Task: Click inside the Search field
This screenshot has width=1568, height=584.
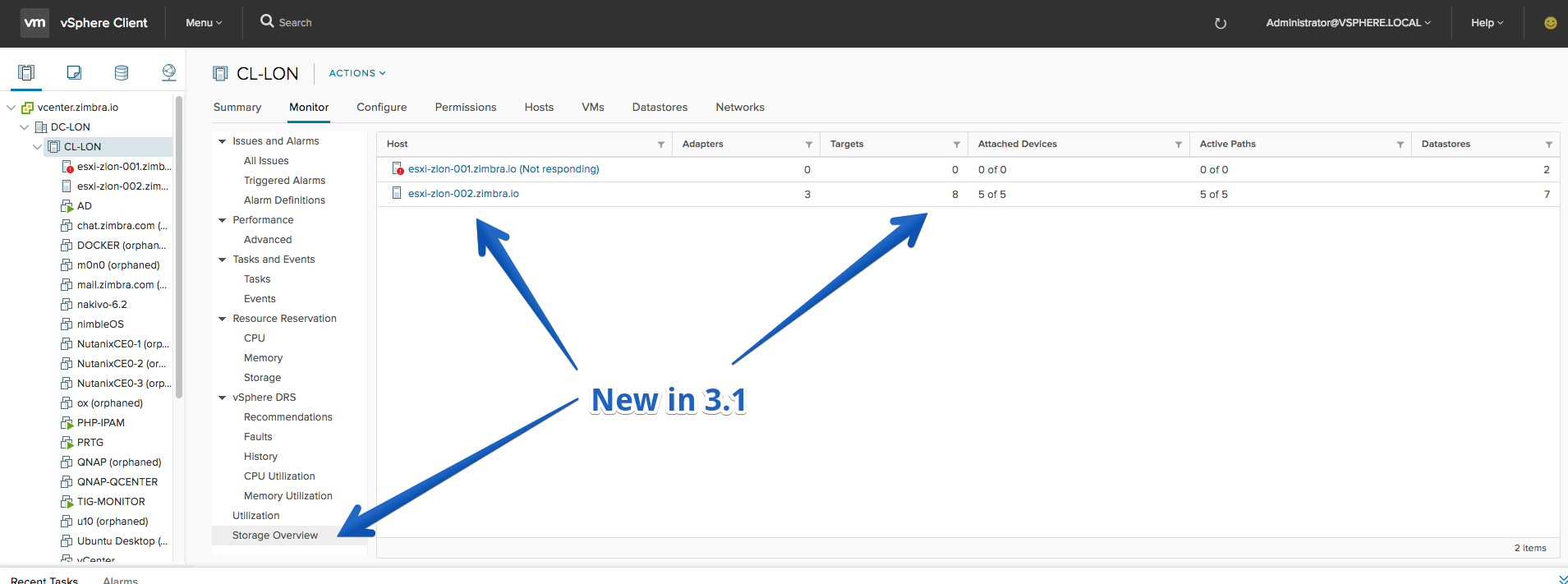Action: coord(296,23)
